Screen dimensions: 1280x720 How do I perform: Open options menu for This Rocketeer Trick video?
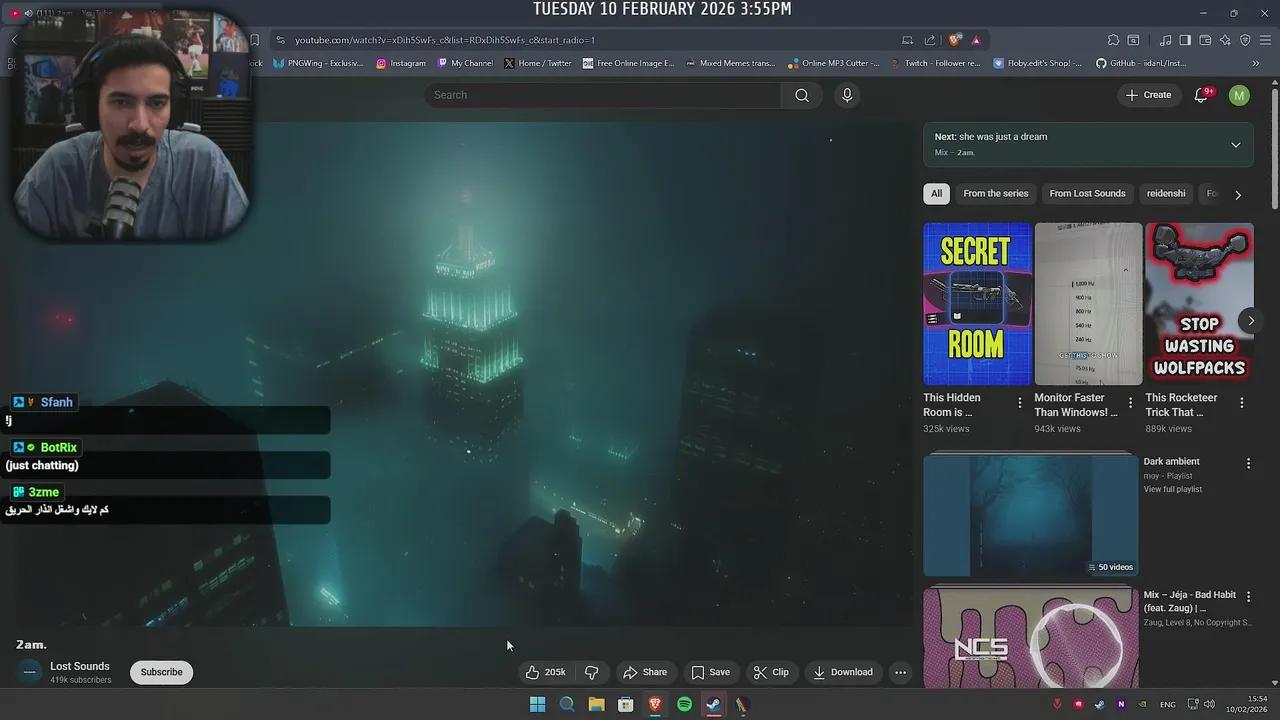pos(1242,403)
